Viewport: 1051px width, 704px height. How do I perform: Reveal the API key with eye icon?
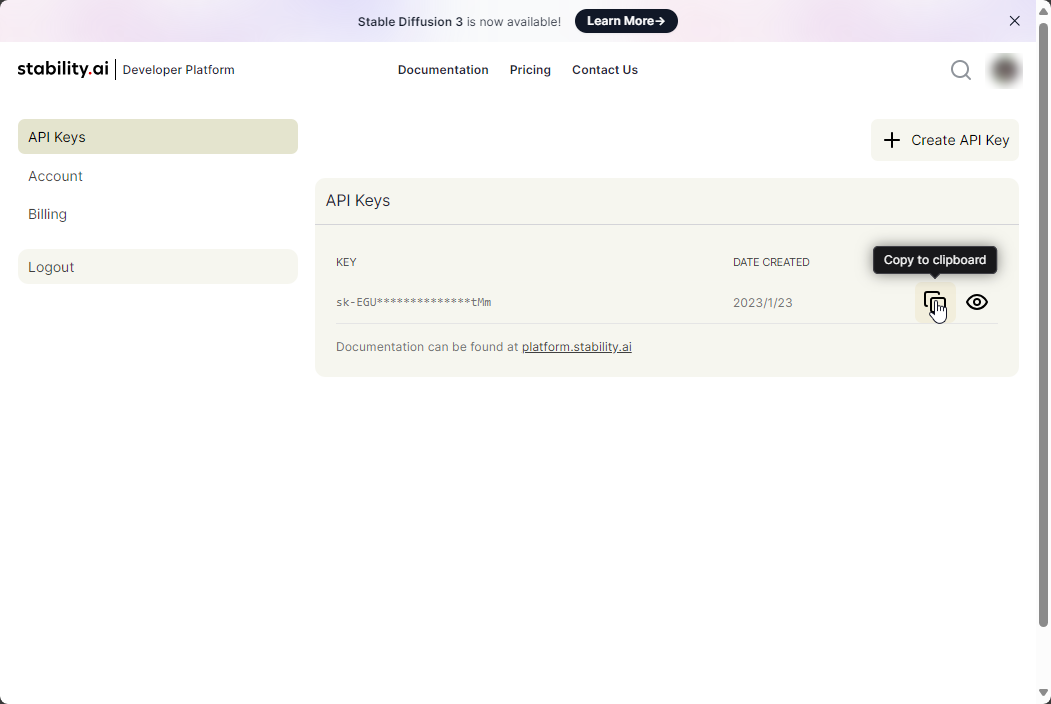[977, 302]
